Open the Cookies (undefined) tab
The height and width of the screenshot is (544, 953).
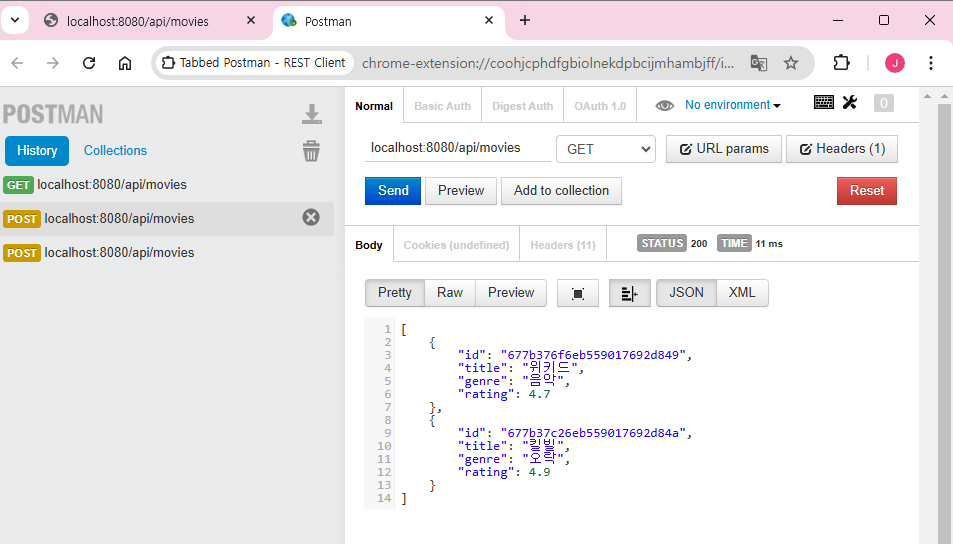(456, 245)
